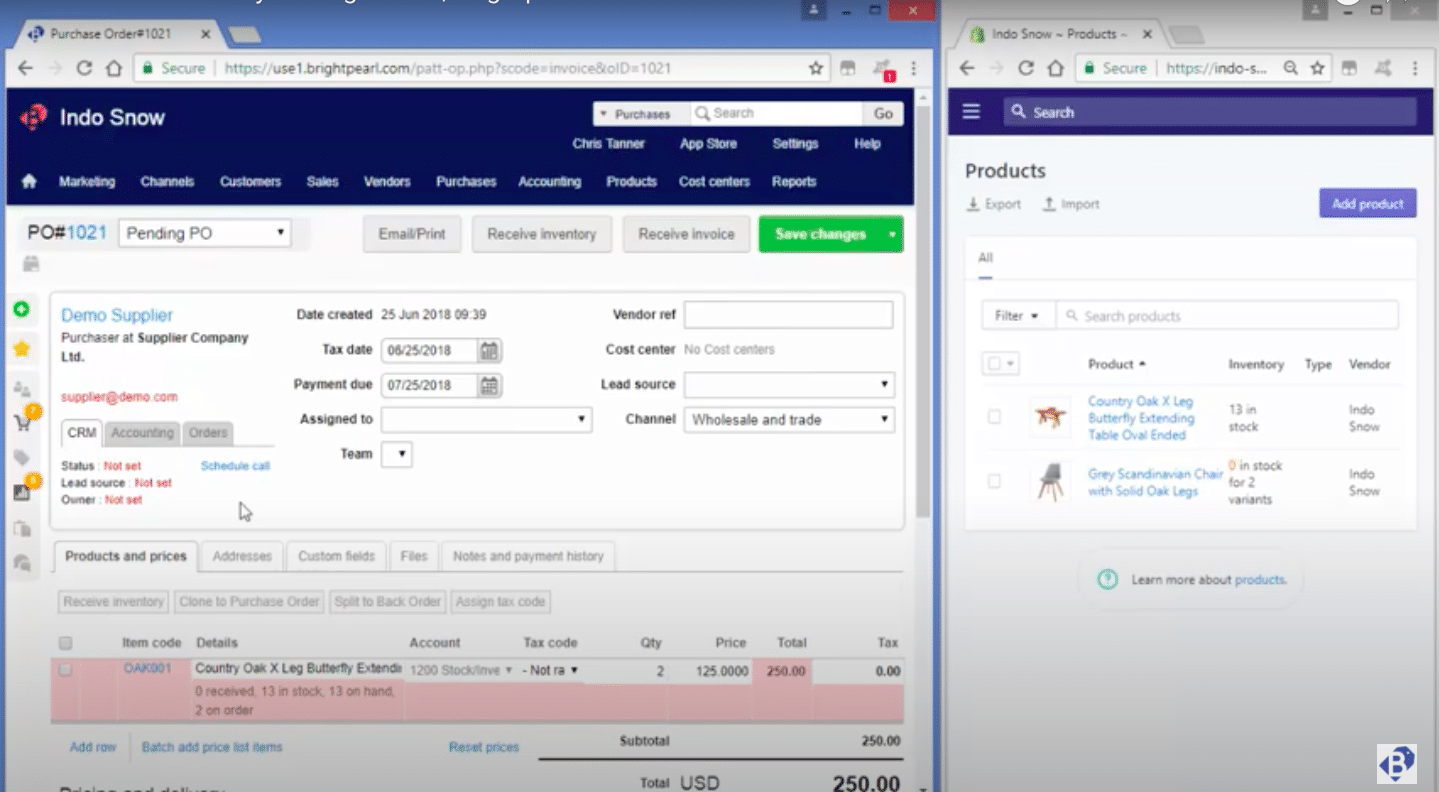Switch to the Accounting tab in the CRM panel

pos(141,433)
